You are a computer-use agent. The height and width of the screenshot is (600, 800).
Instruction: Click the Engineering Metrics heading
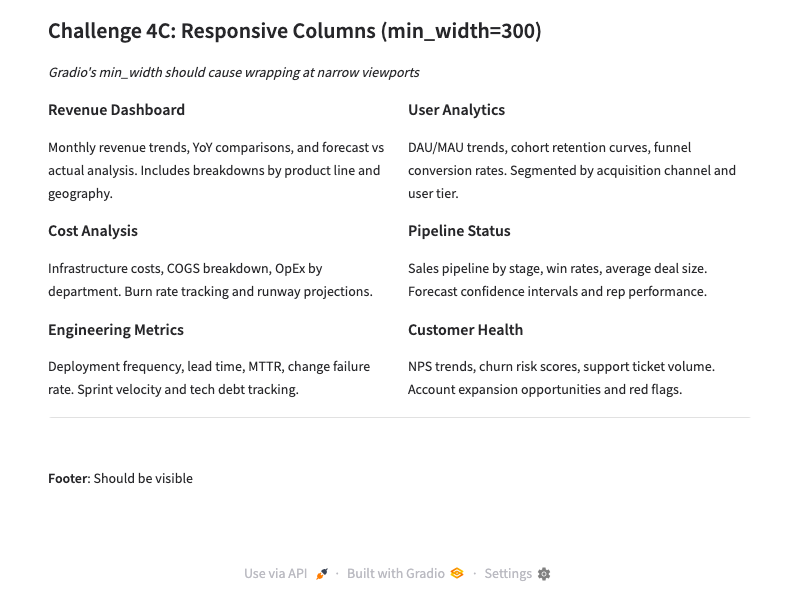[116, 330]
